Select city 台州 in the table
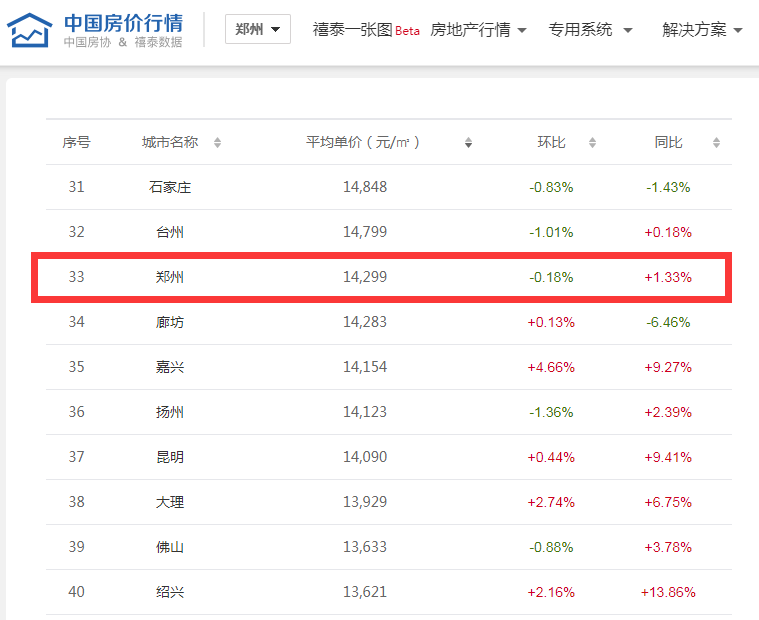759x620 pixels. pyautogui.click(x=170, y=232)
